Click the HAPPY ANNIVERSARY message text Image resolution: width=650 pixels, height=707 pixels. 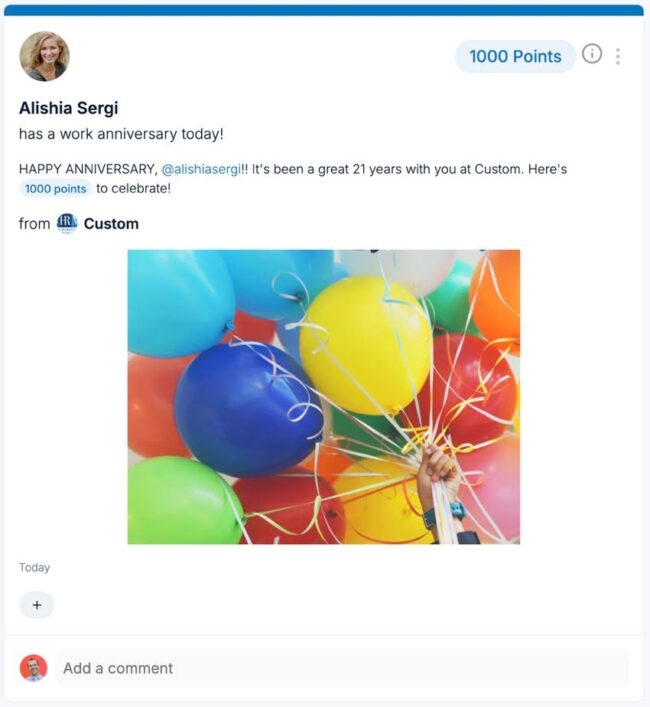tap(87, 169)
